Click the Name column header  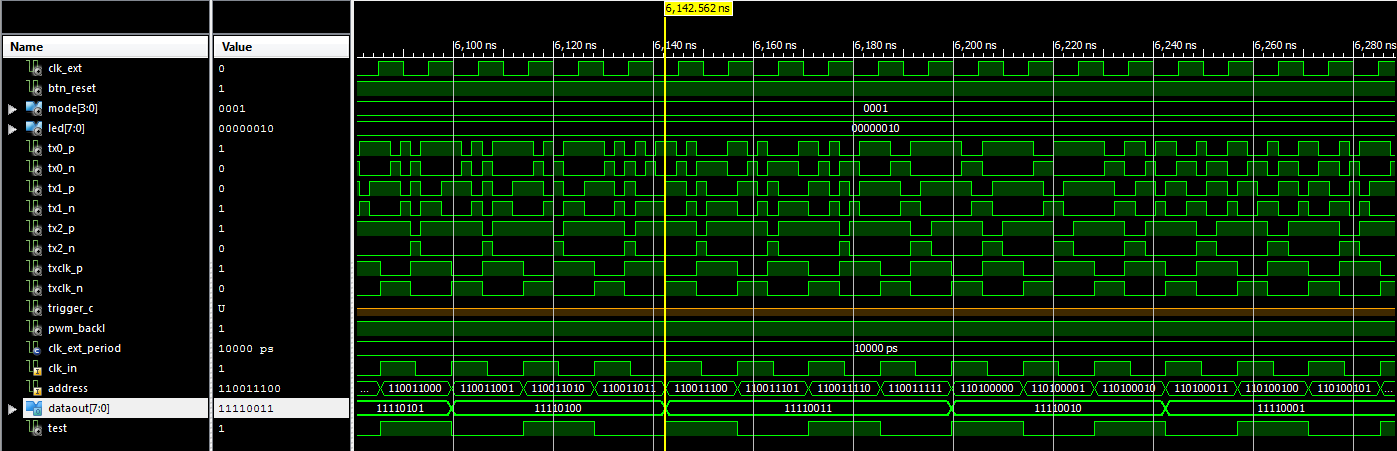tap(105, 47)
